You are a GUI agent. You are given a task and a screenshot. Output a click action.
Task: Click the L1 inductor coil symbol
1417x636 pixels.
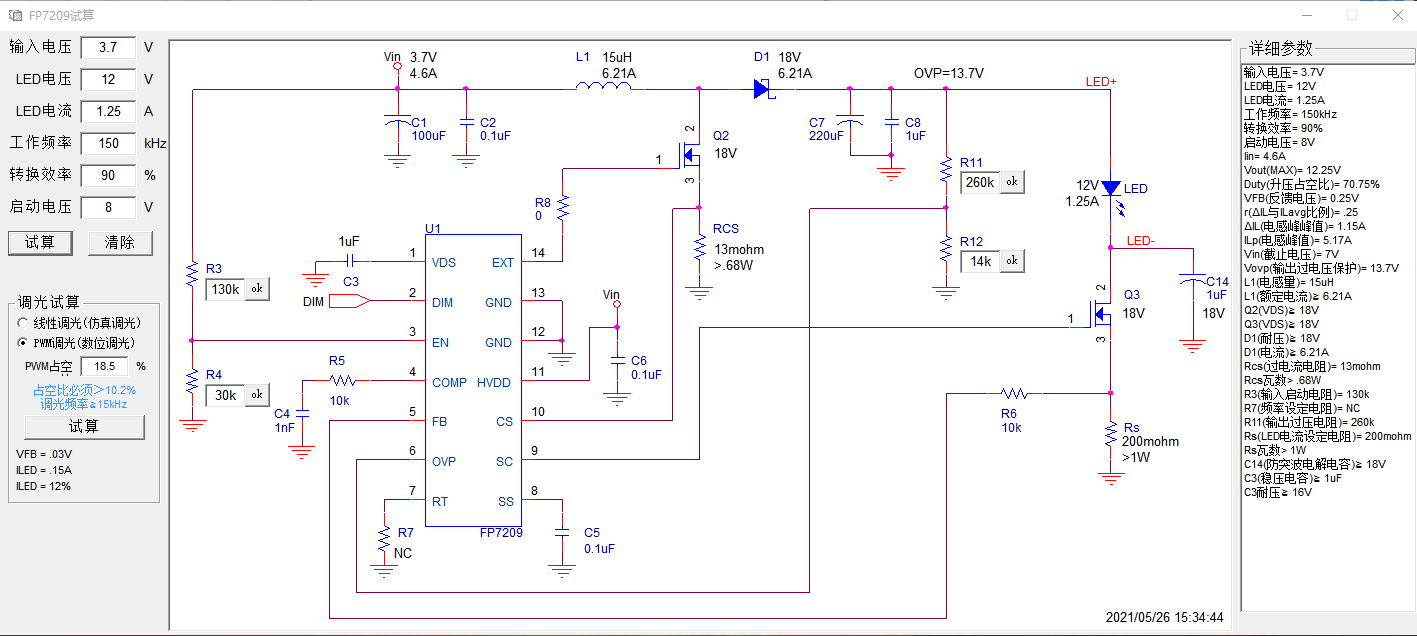pyautogui.click(x=604, y=87)
